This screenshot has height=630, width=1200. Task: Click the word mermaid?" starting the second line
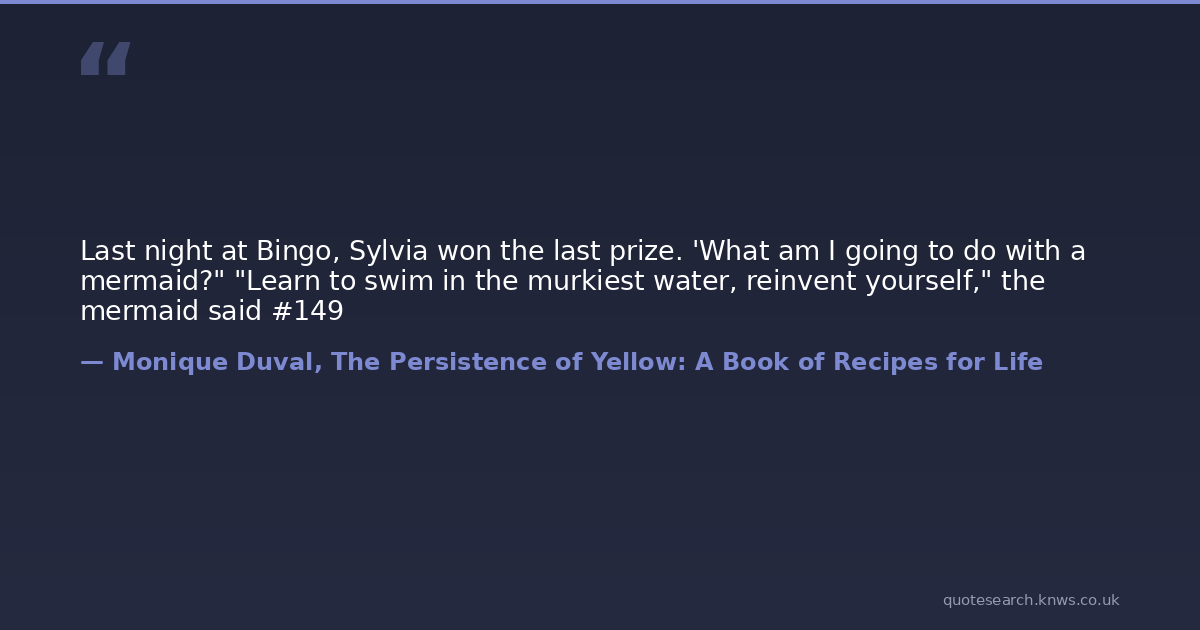[x=152, y=281]
